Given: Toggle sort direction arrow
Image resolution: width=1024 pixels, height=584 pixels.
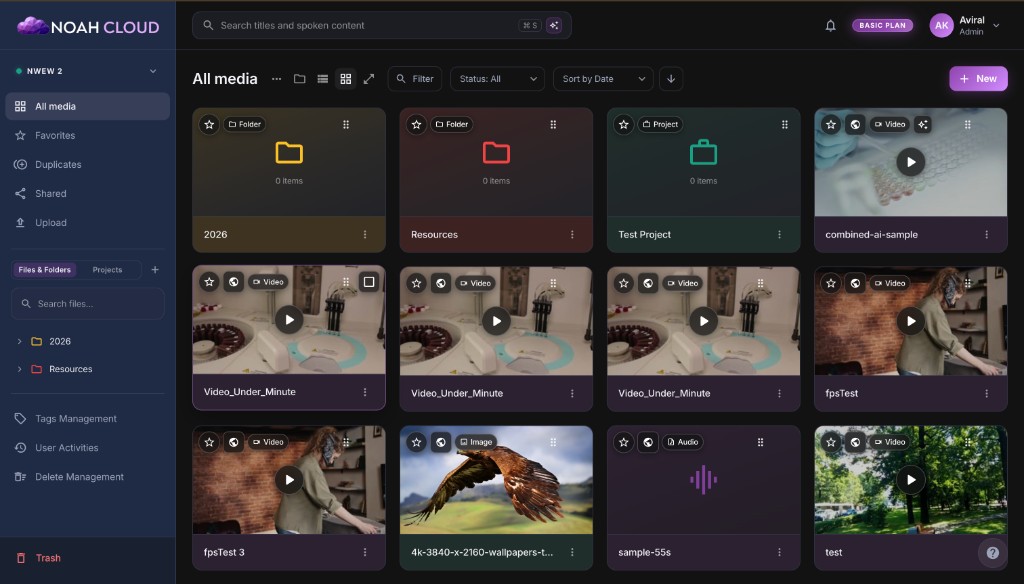Looking at the screenshot, I should [x=671, y=79].
